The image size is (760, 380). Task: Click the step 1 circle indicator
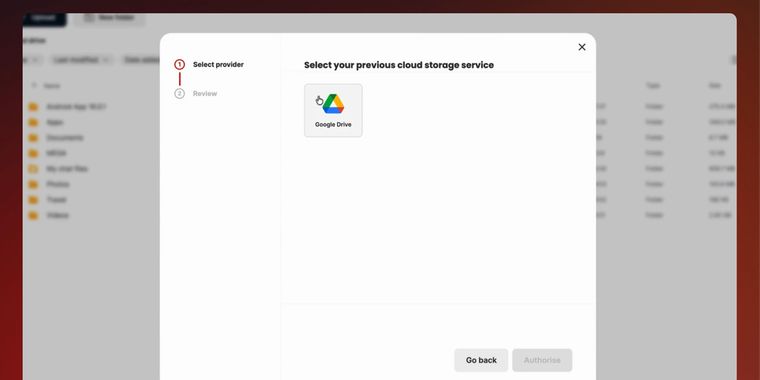[x=179, y=64]
